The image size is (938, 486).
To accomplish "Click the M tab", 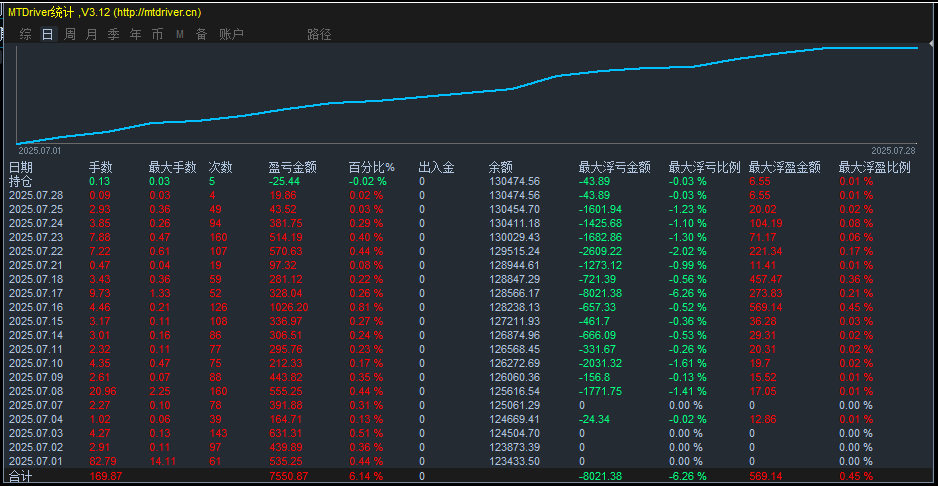I will pyautogui.click(x=179, y=35).
